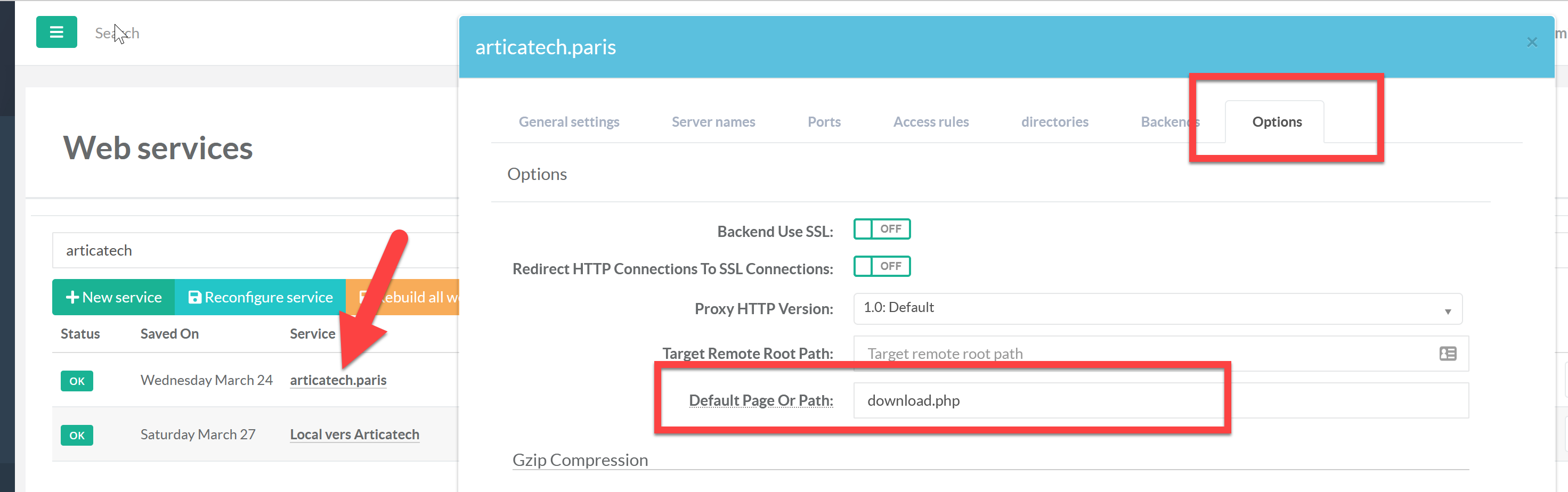Open the Local vers Articatech link
Image resolution: width=1568 pixels, height=492 pixels.
tap(354, 434)
